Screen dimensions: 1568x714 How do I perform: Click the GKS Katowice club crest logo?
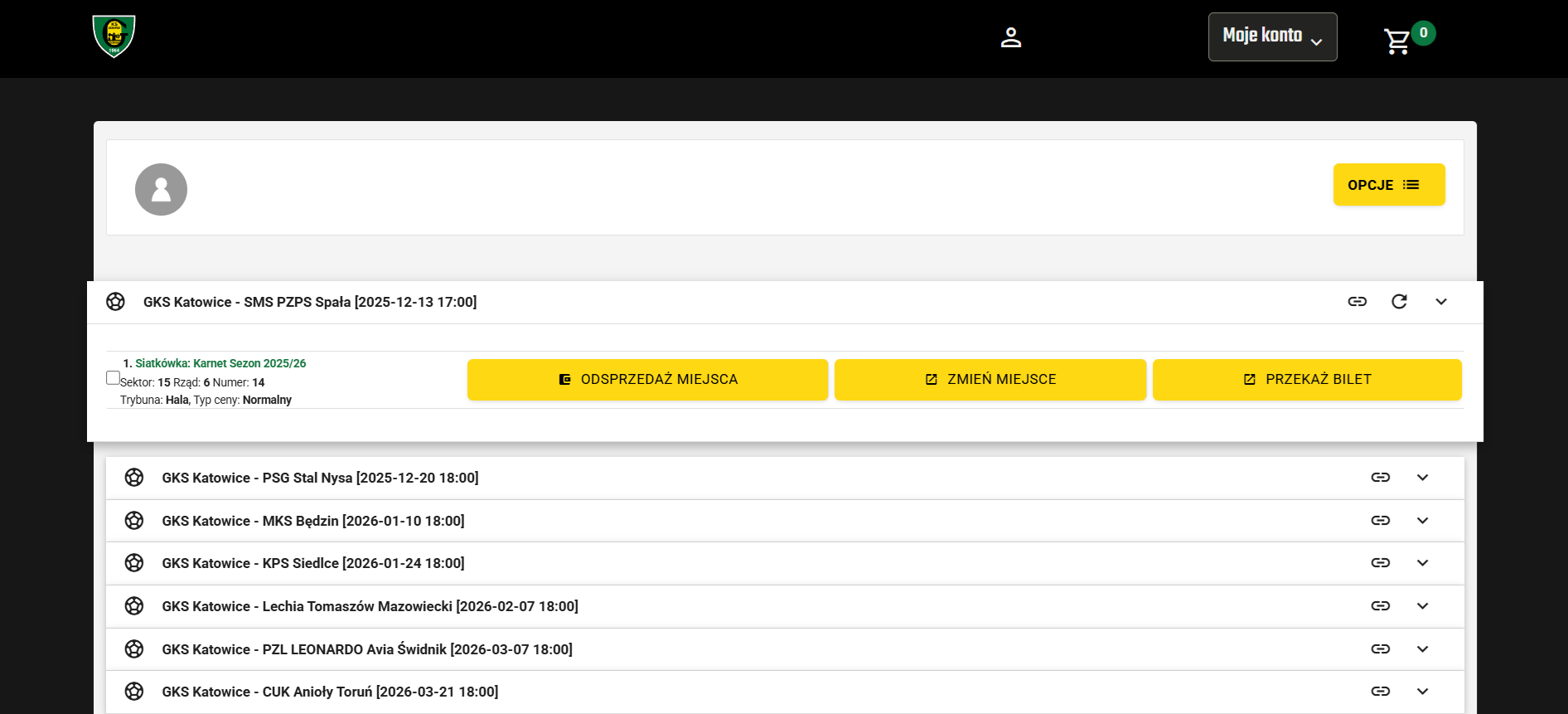[x=114, y=36]
